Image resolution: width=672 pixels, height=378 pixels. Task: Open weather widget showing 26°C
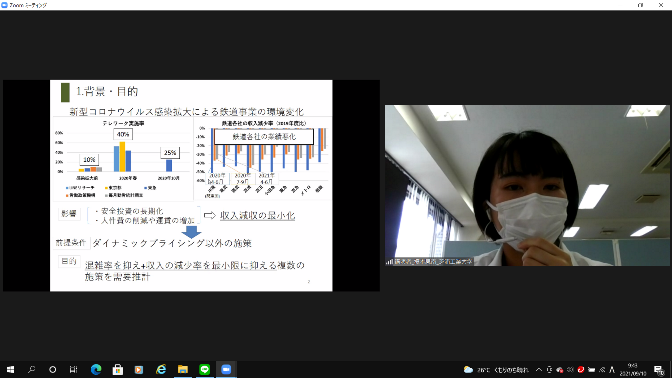coord(496,370)
